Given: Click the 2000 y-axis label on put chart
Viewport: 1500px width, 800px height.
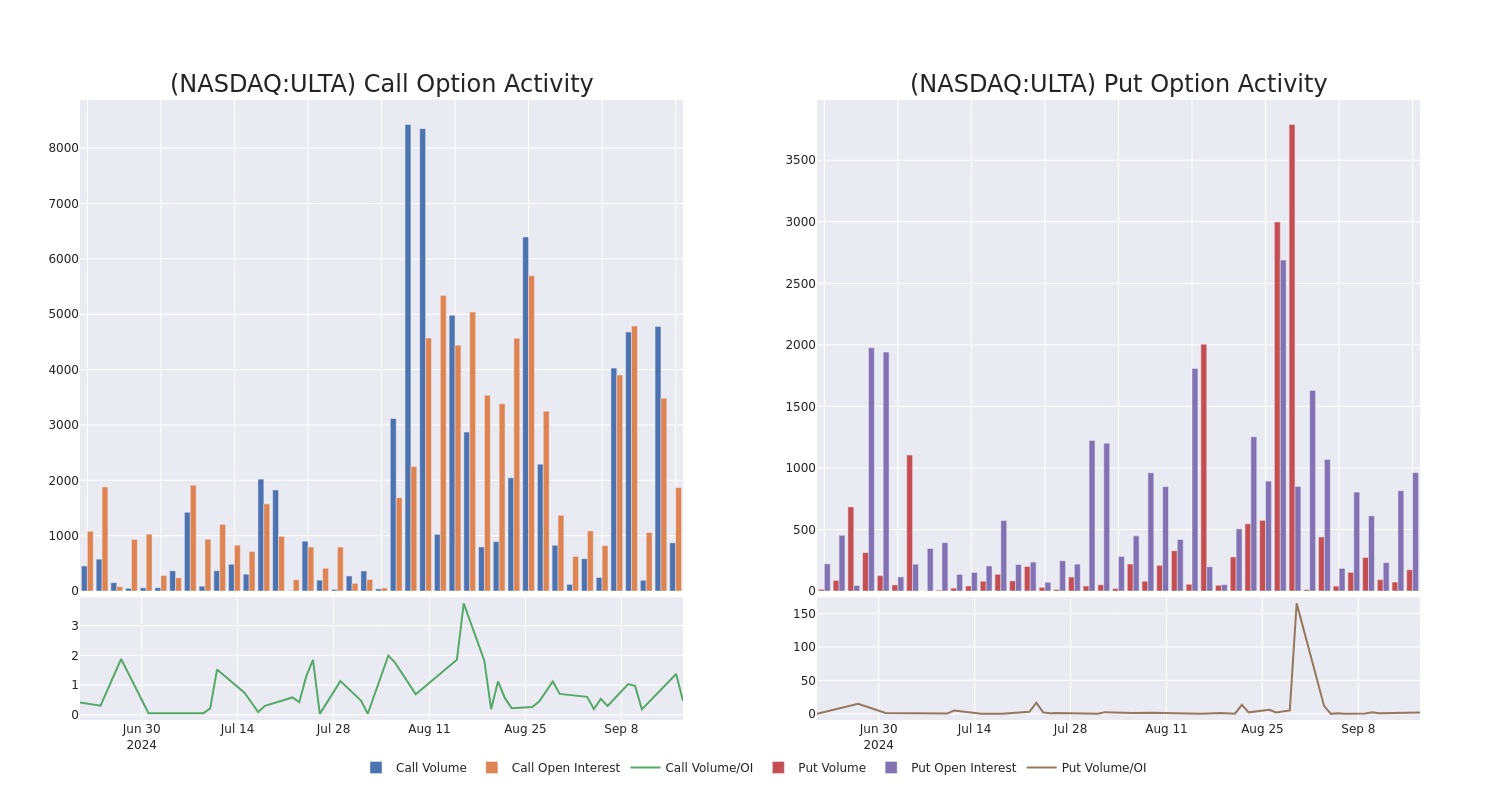Looking at the screenshot, I should [x=799, y=345].
